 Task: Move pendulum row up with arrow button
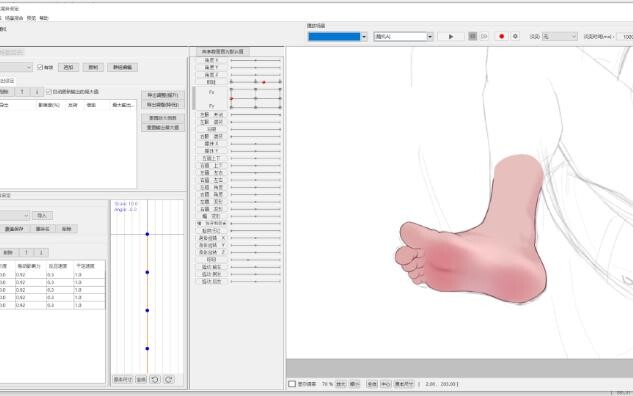pos(26,253)
